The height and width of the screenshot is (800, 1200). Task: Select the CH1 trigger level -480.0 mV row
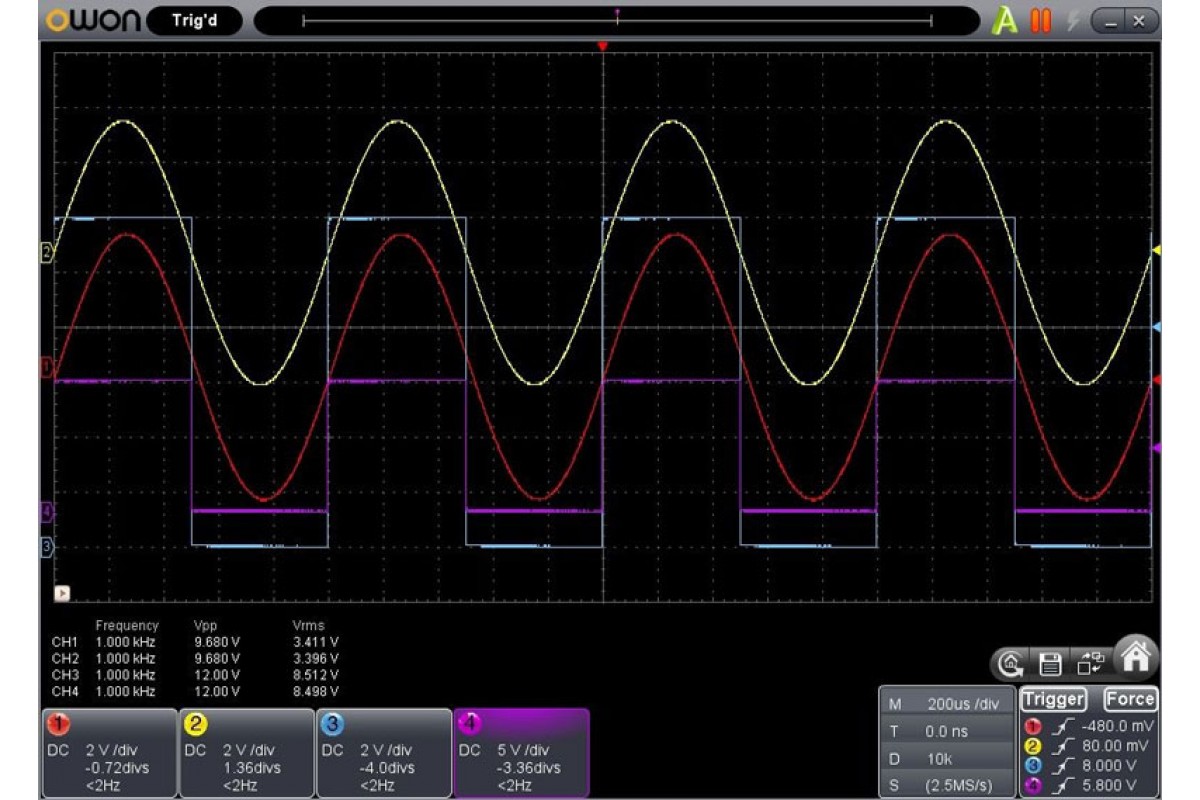(x=1090, y=727)
